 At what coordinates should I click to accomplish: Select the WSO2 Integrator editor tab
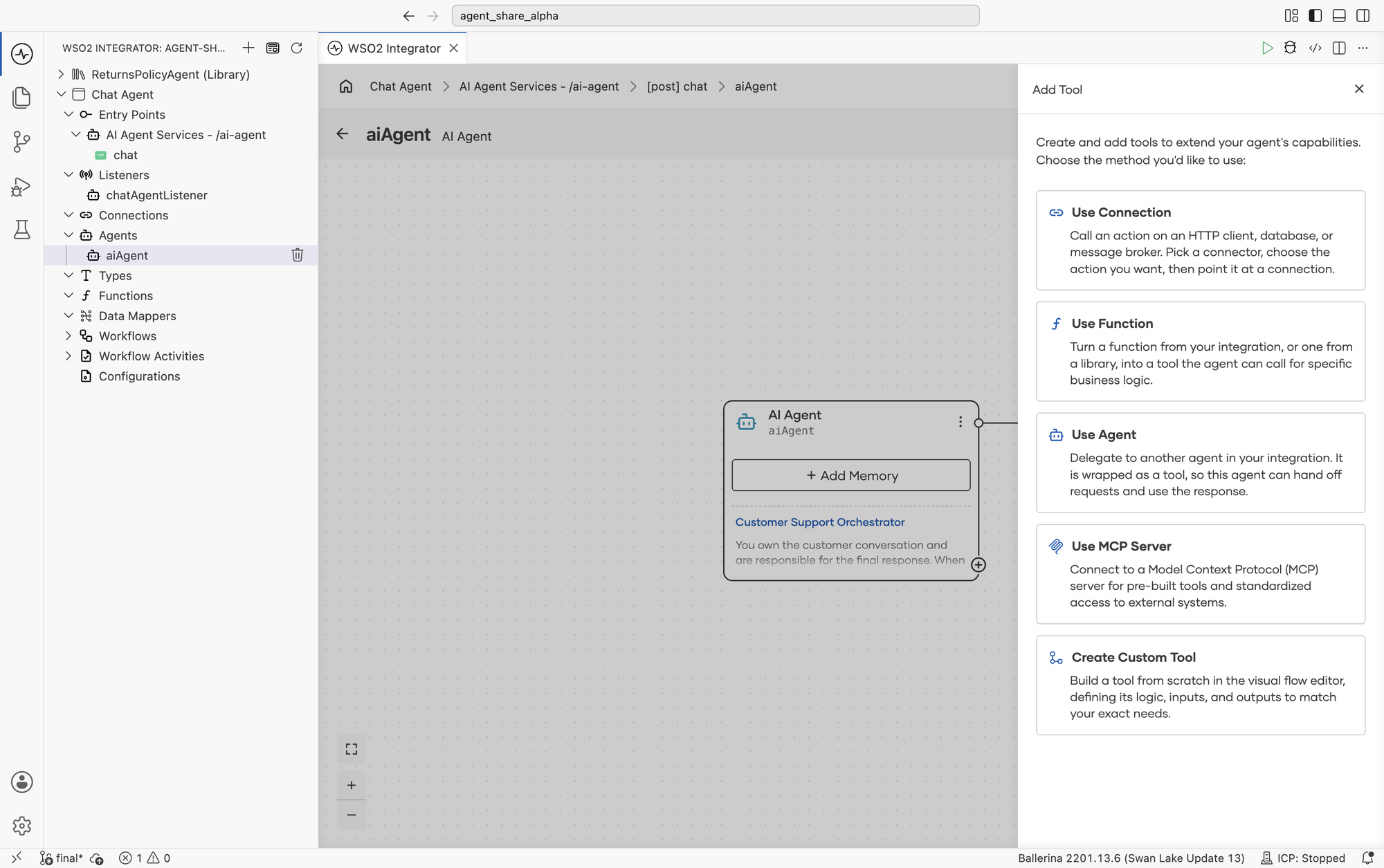(394, 48)
